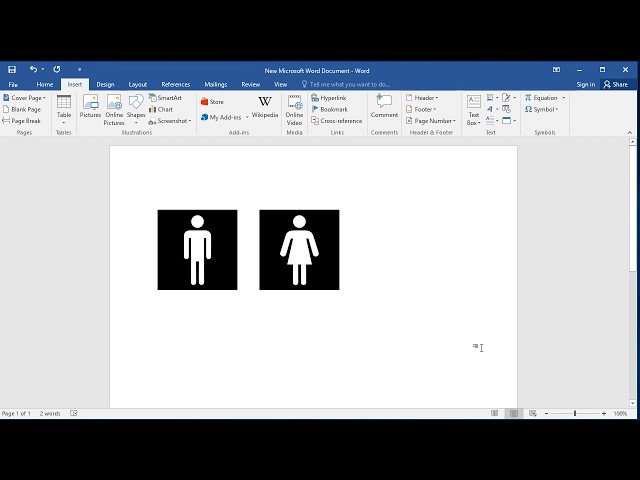
Task: Insert a Page Break
Action: pyautogui.click(x=22, y=121)
